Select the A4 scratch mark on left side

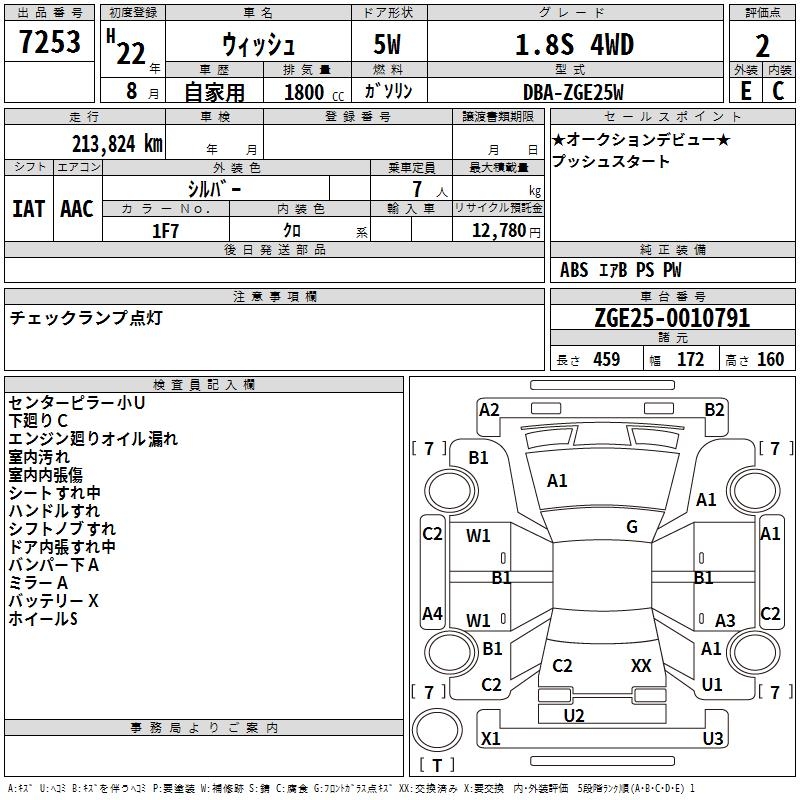[432, 614]
